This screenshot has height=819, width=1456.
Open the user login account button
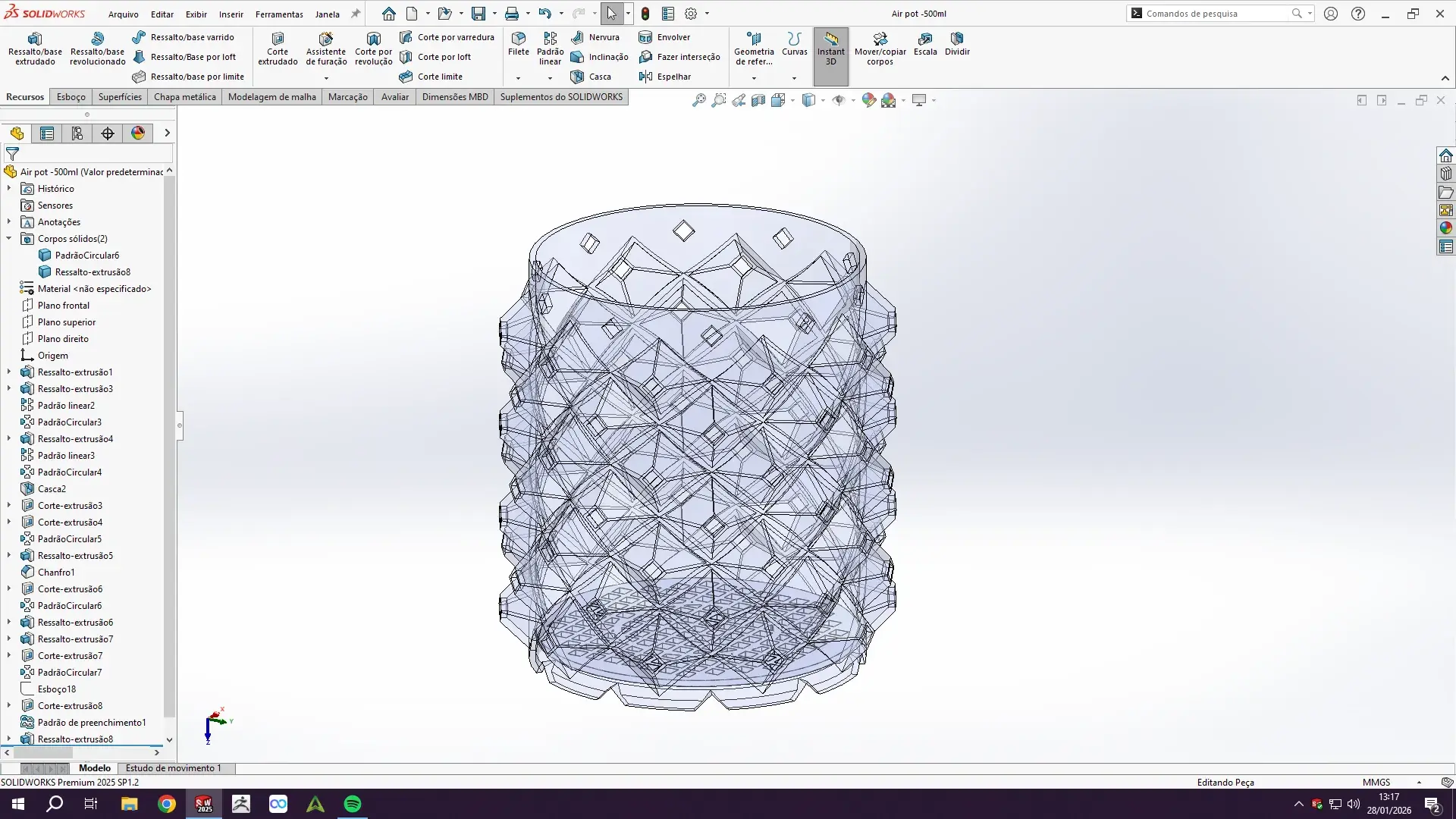pyautogui.click(x=1331, y=14)
